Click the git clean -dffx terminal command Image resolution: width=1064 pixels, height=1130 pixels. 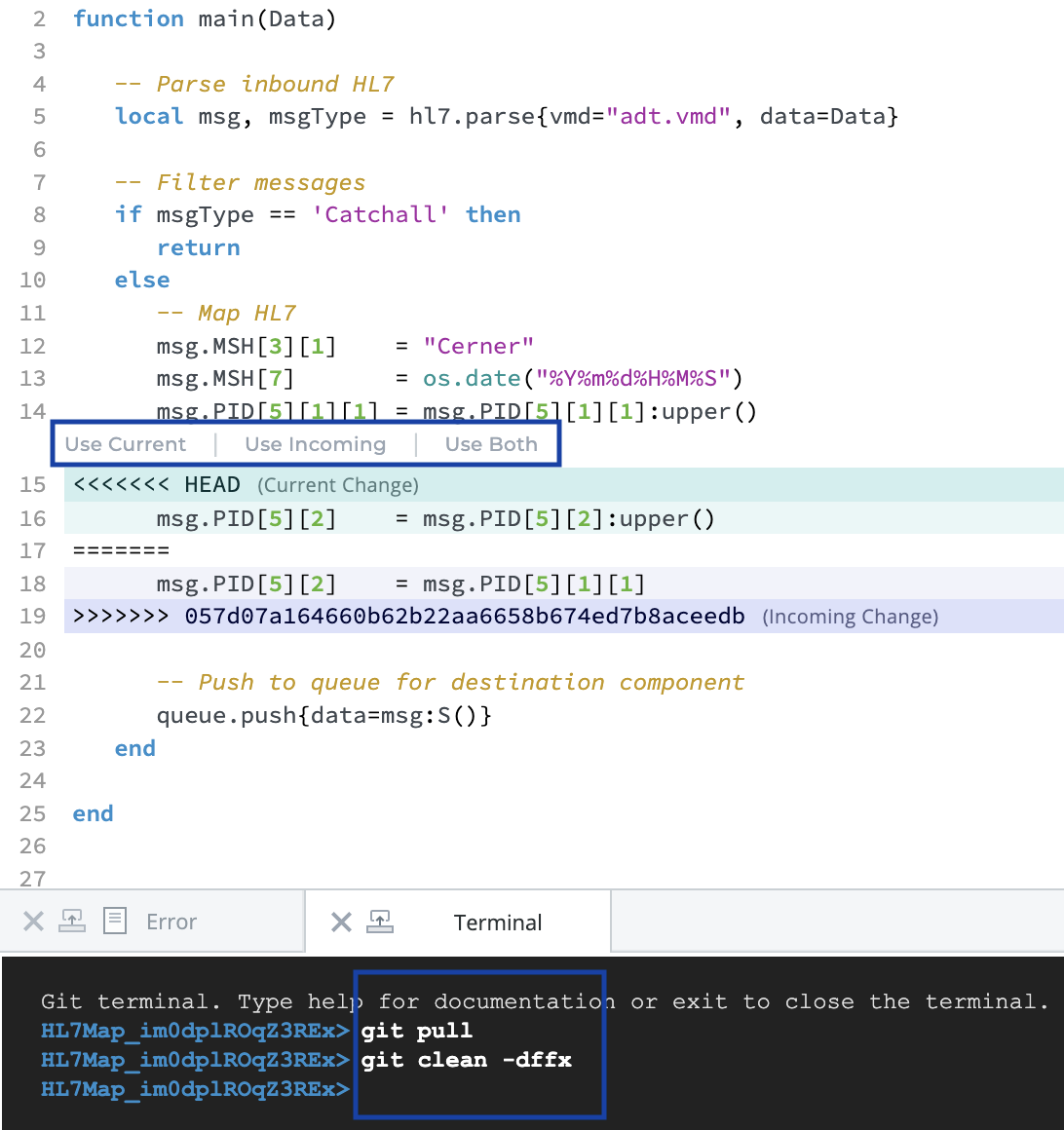pyautogui.click(x=466, y=1060)
